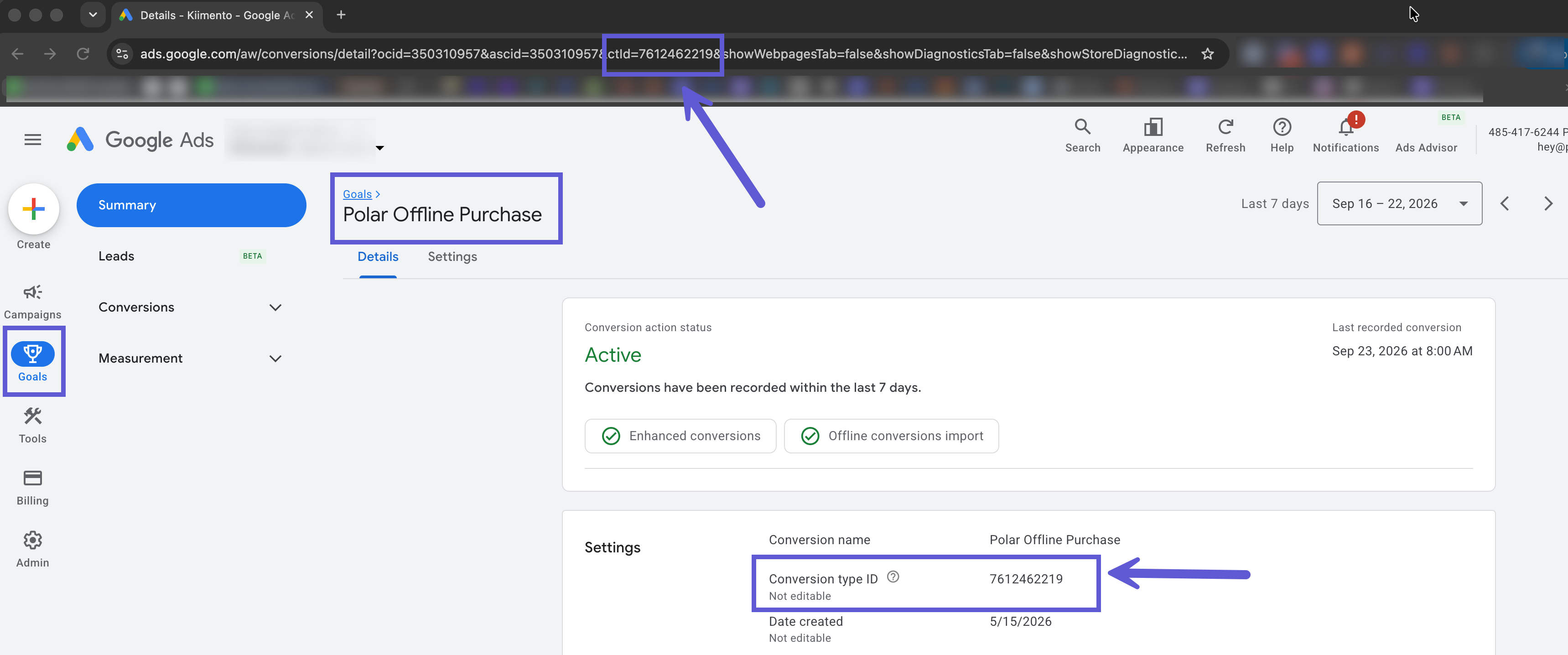Click the browser address bar URL
The height and width of the screenshot is (655, 1568).
pos(664,53)
